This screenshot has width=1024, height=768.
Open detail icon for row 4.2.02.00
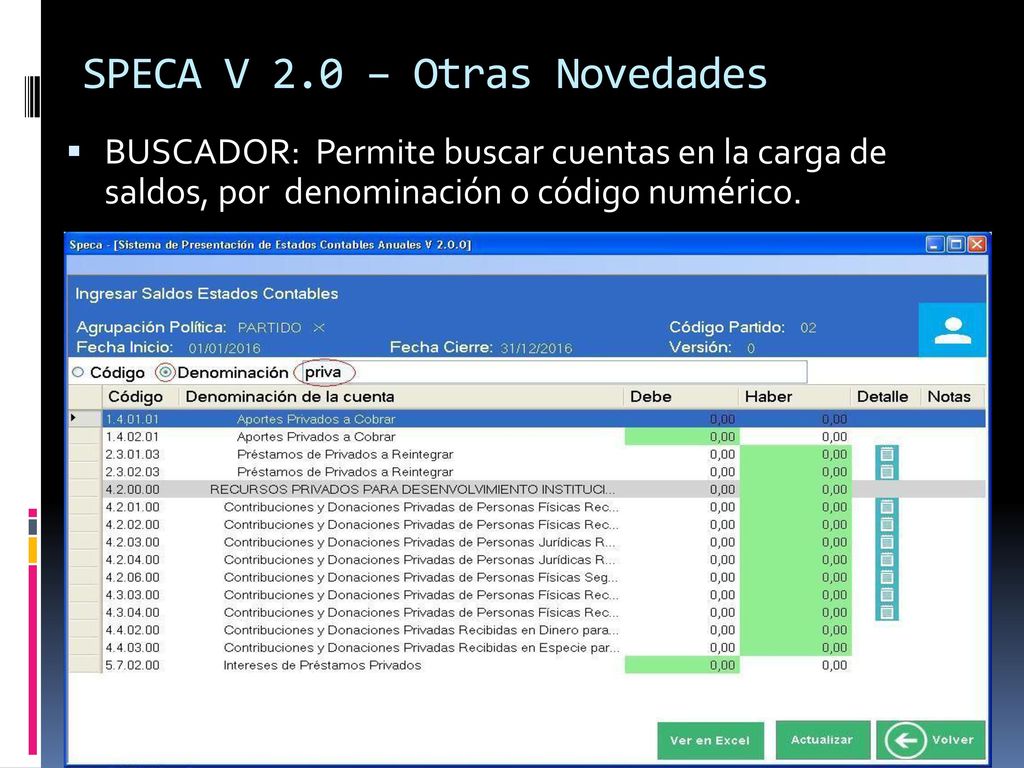(x=887, y=524)
